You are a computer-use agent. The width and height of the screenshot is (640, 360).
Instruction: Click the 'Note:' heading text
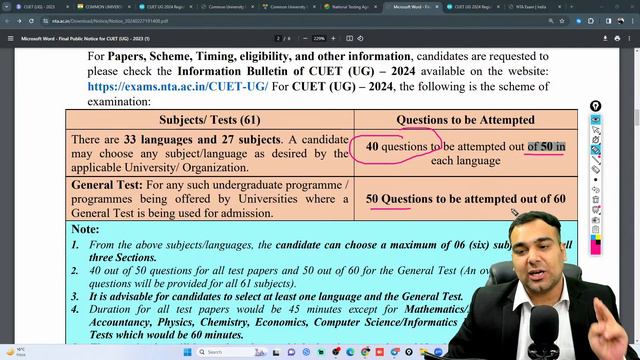point(85,229)
